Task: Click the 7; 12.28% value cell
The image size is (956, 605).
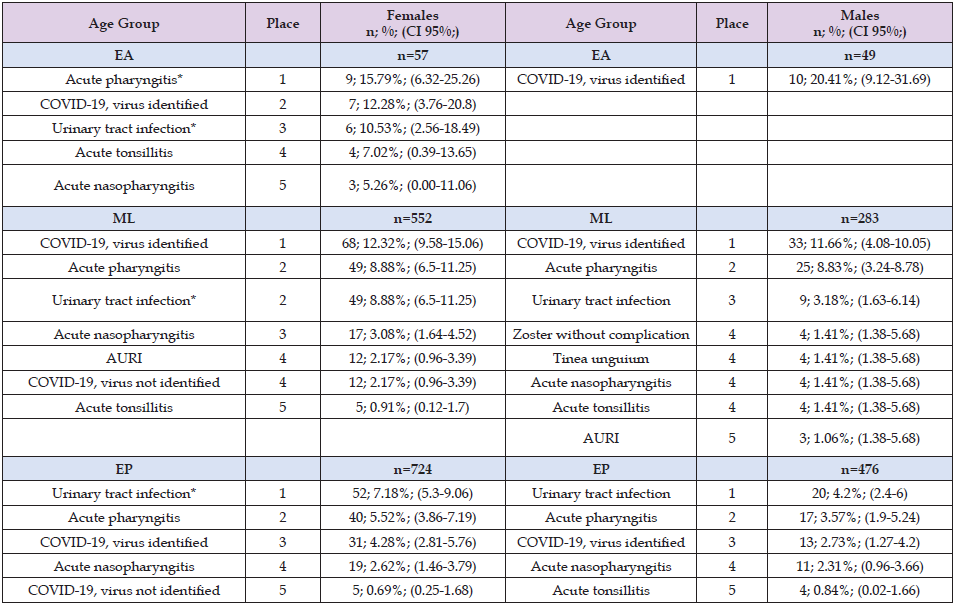Action: pyautogui.click(x=412, y=104)
